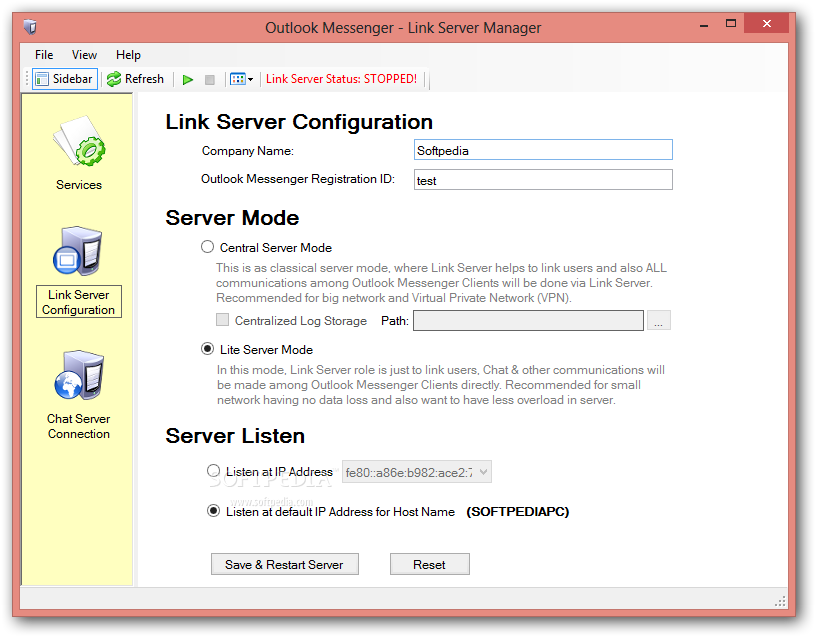
Task: Open the view options dropdown icon
Action: tap(241, 79)
